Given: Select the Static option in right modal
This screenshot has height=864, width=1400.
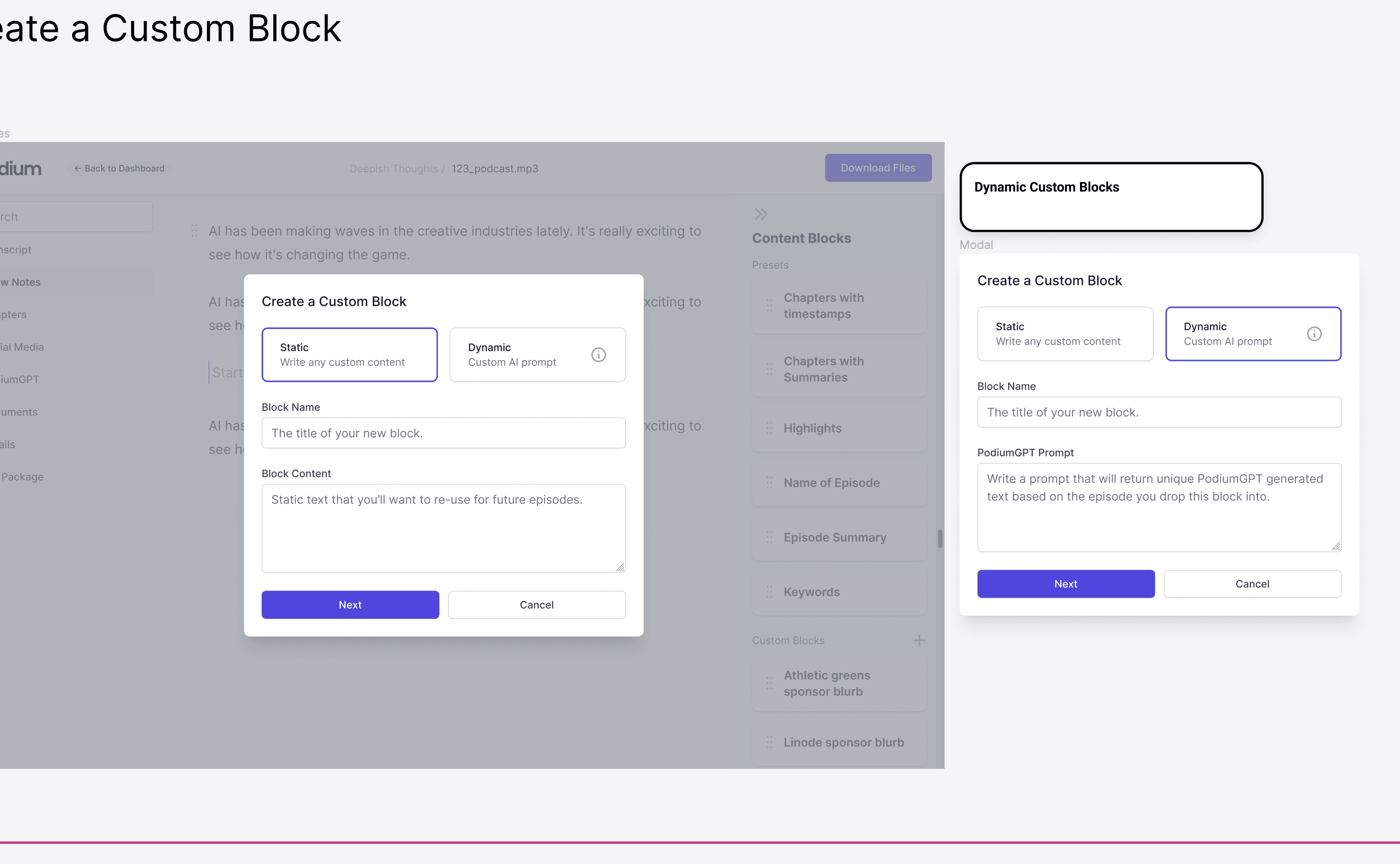Looking at the screenshot, I should 1065,334.
